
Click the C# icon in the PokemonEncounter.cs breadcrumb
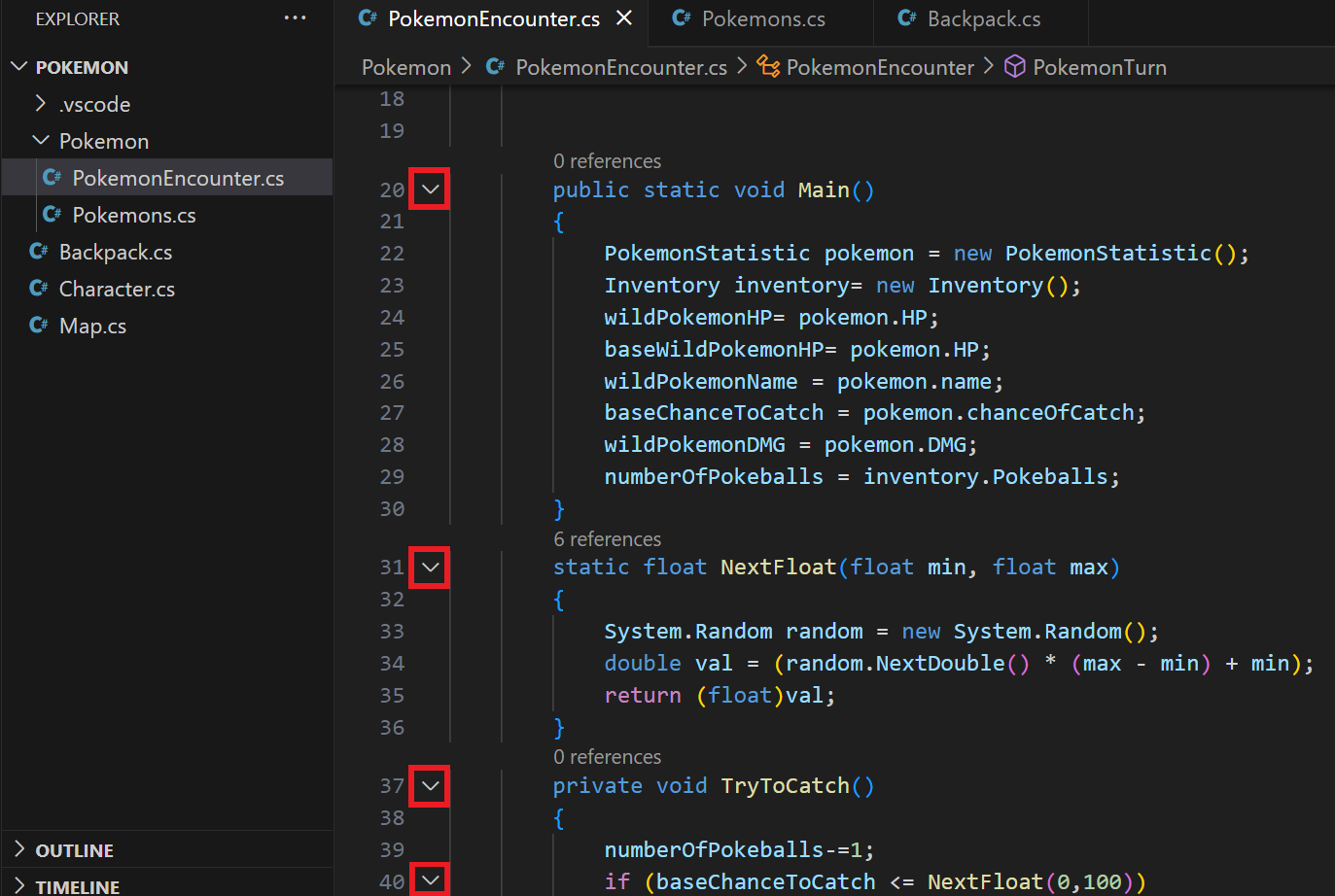pyautogui.click(x=492, y=66)
